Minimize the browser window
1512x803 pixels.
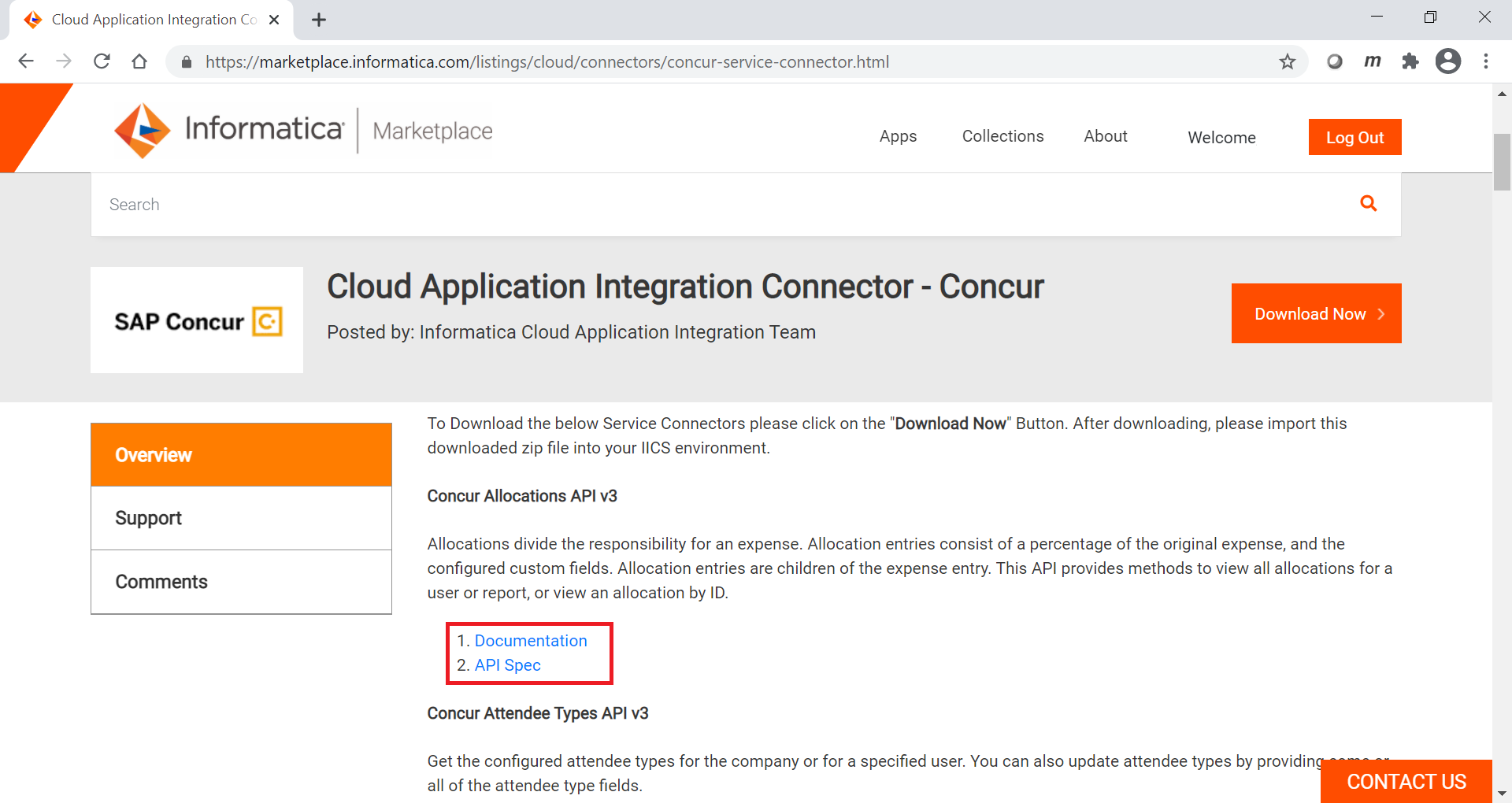pyautogui.click(x=1377, y=17)
